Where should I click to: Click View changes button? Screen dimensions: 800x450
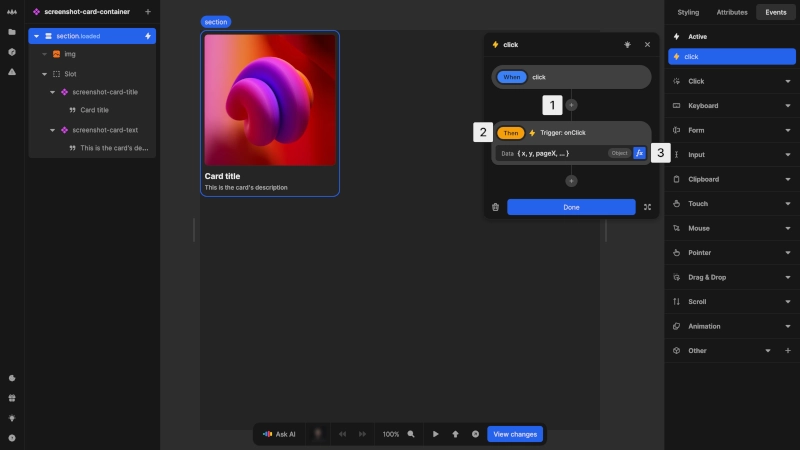[515, 434]
